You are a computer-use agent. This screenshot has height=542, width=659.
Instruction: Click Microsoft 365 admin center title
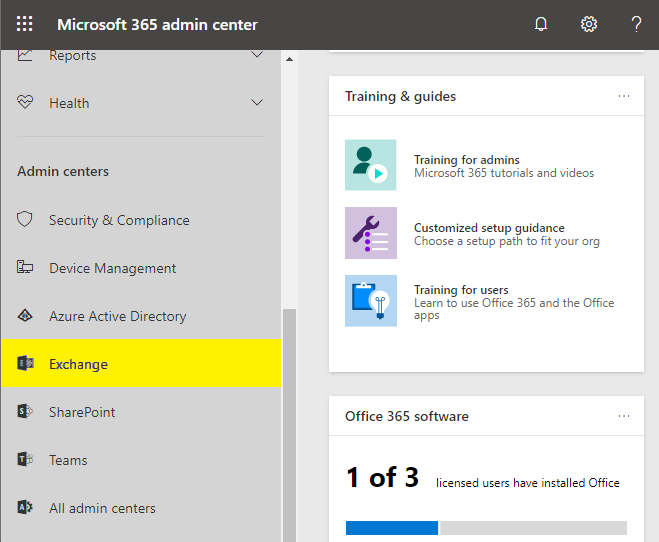coord(157,24)
